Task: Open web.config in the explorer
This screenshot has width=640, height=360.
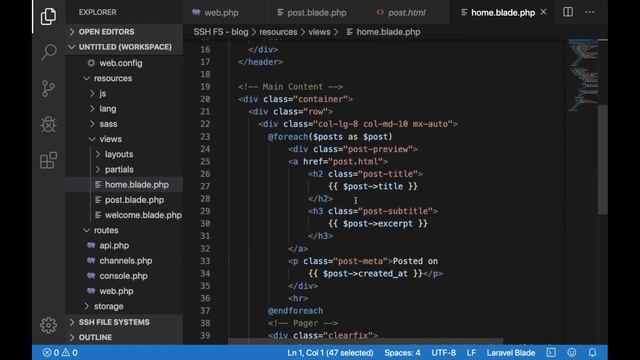Action: point(121,63)
